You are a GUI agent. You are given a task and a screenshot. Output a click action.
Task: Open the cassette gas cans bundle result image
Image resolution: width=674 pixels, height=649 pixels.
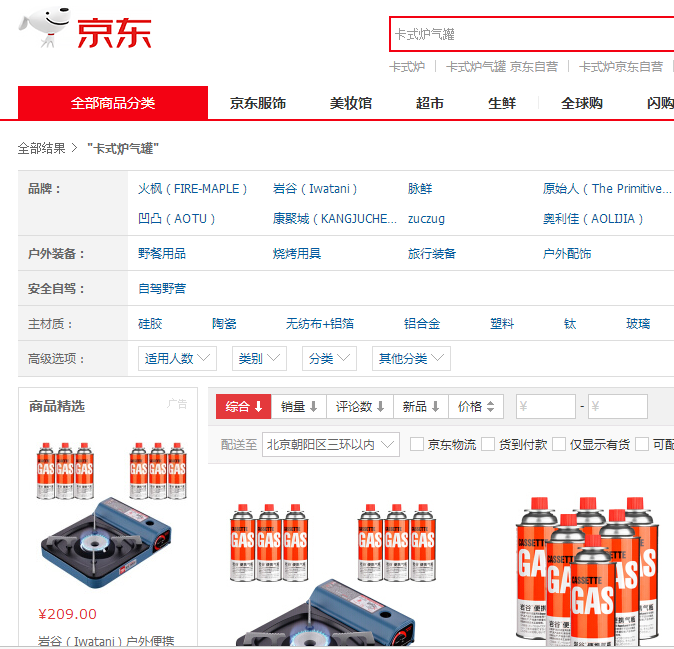[x=586, y=569]
